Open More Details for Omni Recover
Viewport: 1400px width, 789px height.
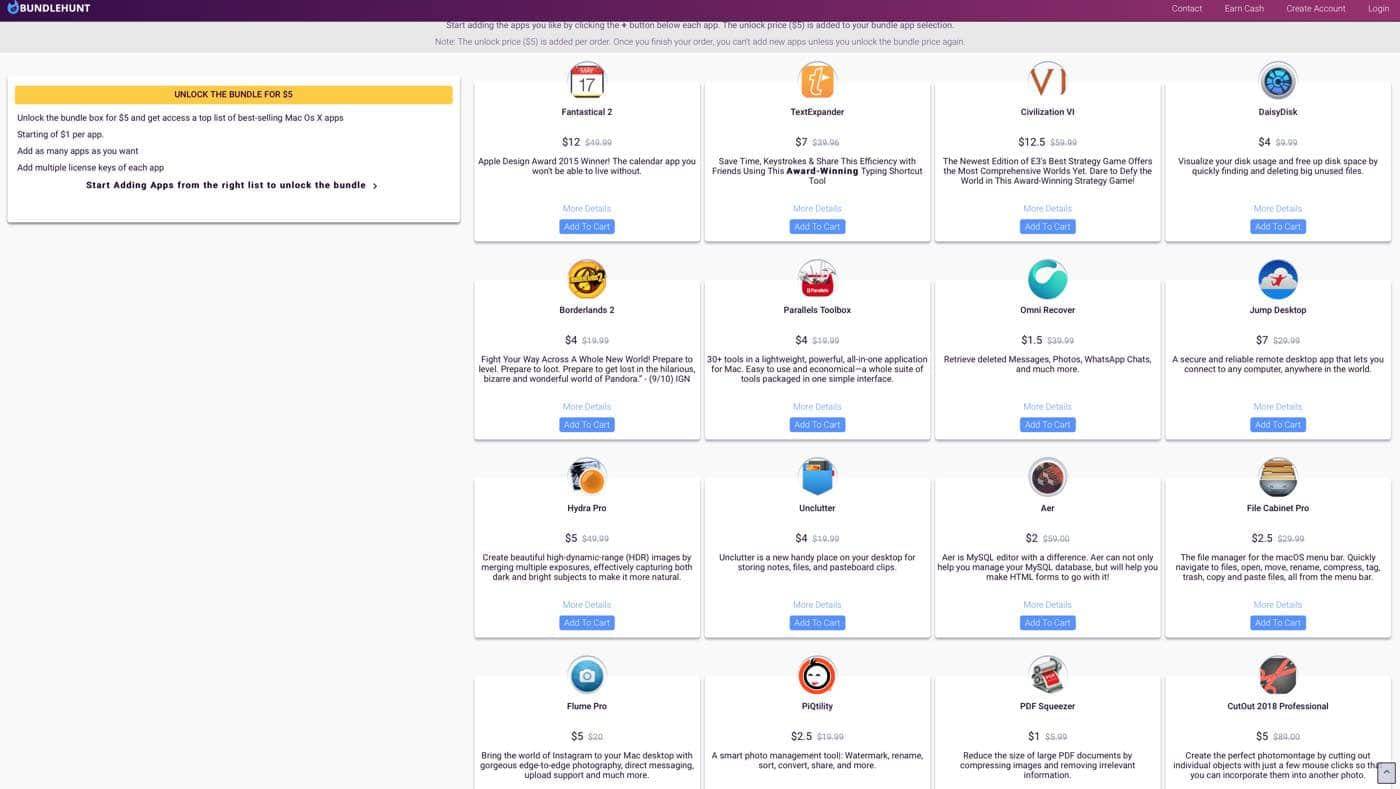click(x=1047, y=407)
